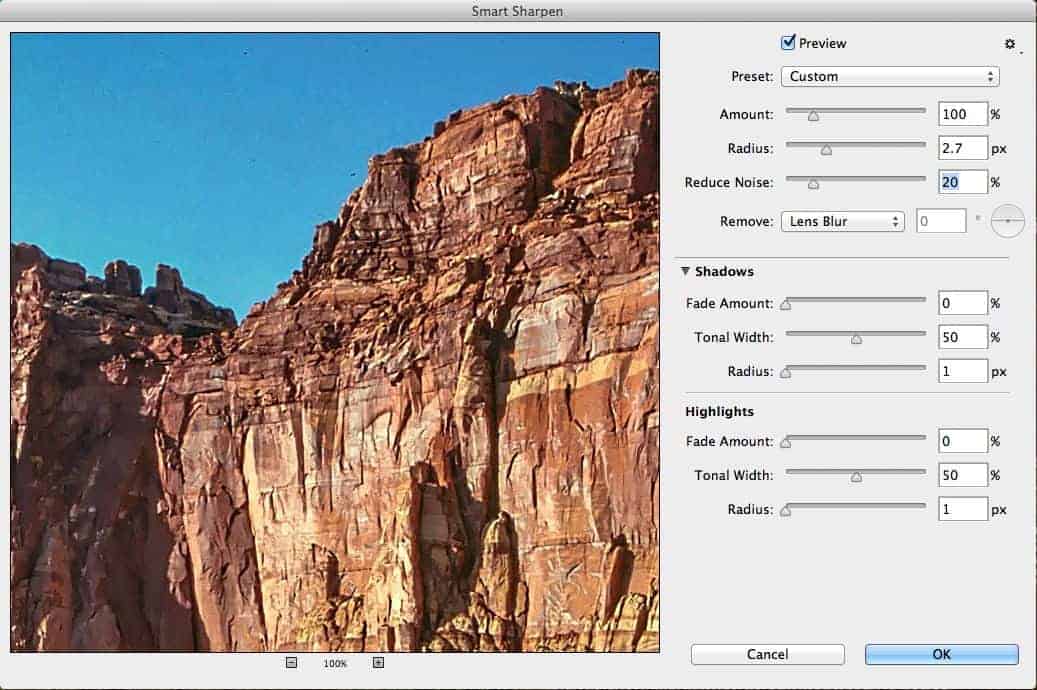
Task: Select the angle field showing 0
Action: [x=940, y=220]
